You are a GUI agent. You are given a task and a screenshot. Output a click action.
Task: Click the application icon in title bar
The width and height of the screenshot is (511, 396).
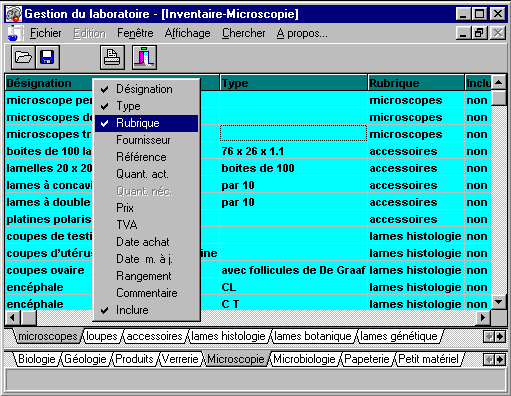coord(14,14)
